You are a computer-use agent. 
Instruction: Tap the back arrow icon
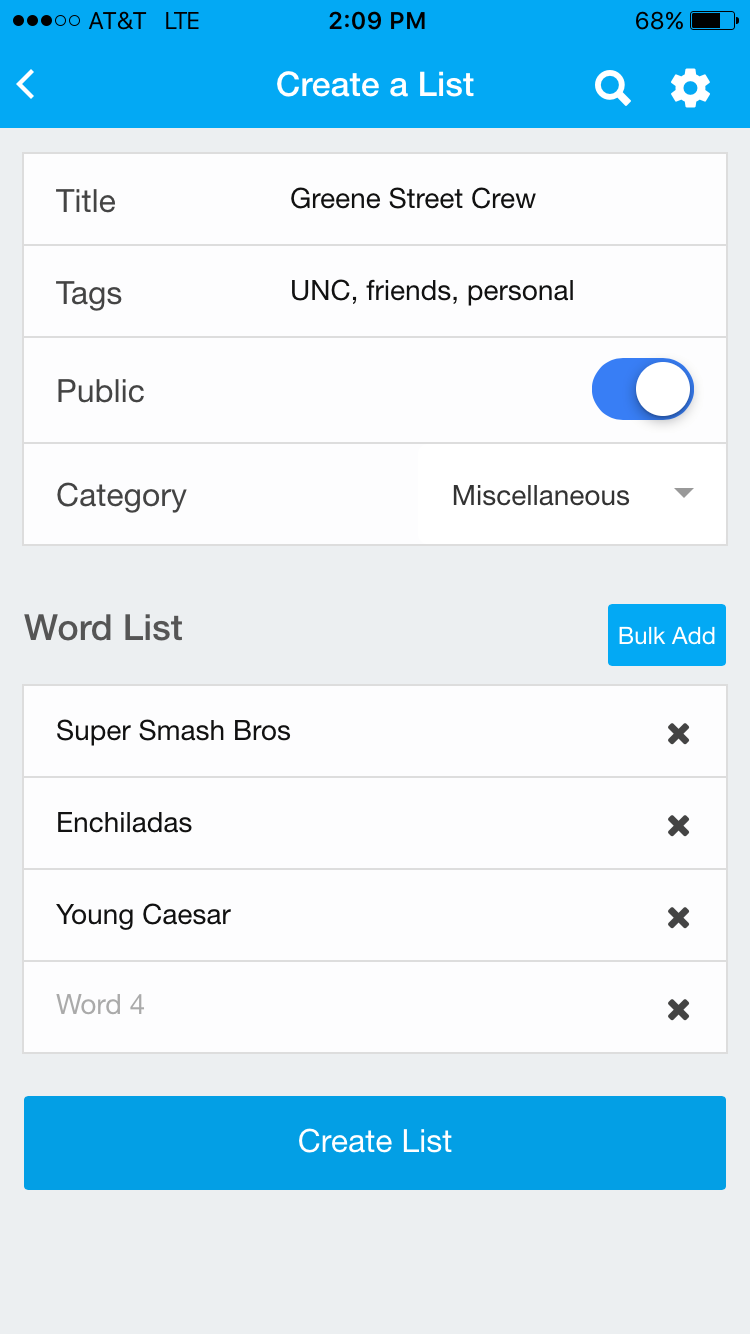pyautogui.click(x=27, y=85)
